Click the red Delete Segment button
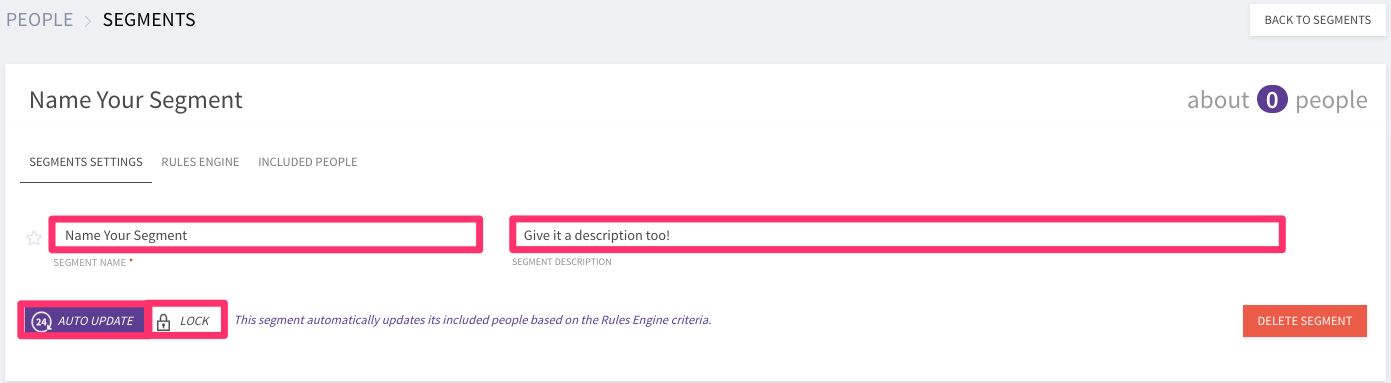The image size is (1391, 383). tap(1304, 321)
